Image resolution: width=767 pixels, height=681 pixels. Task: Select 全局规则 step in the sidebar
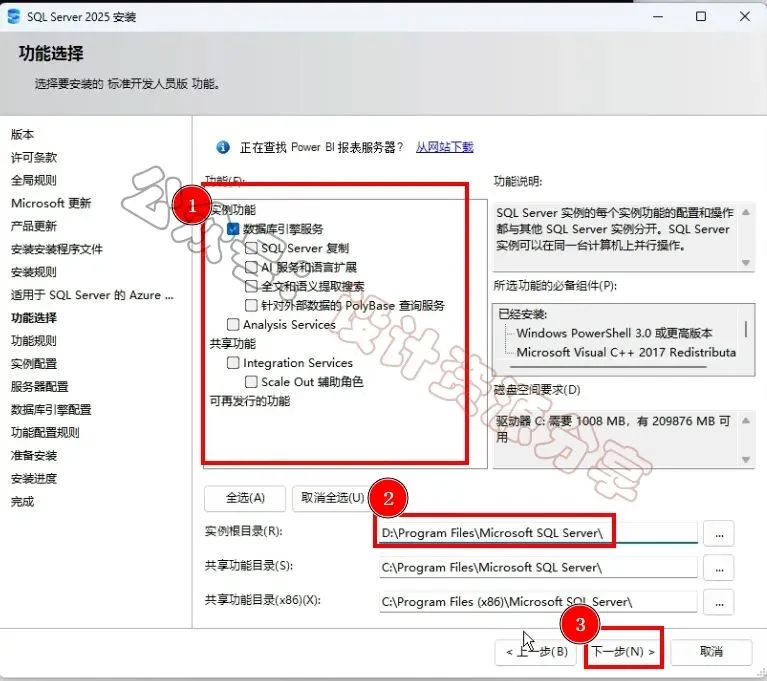pos(34,180)
